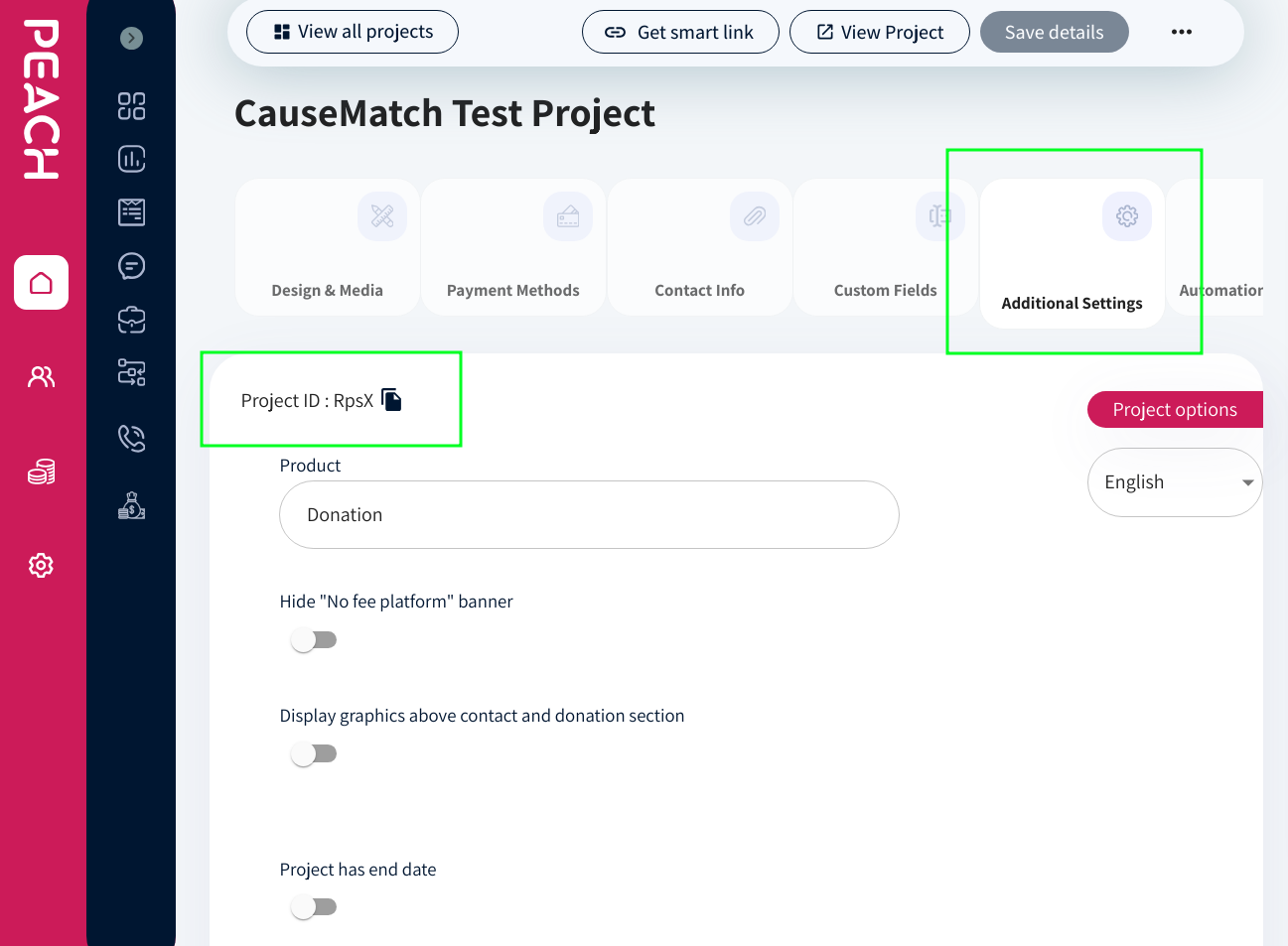Screen dimensions: 1288x946
Task: Open the home icon in pink sidebar
Action: click(41, 283)
